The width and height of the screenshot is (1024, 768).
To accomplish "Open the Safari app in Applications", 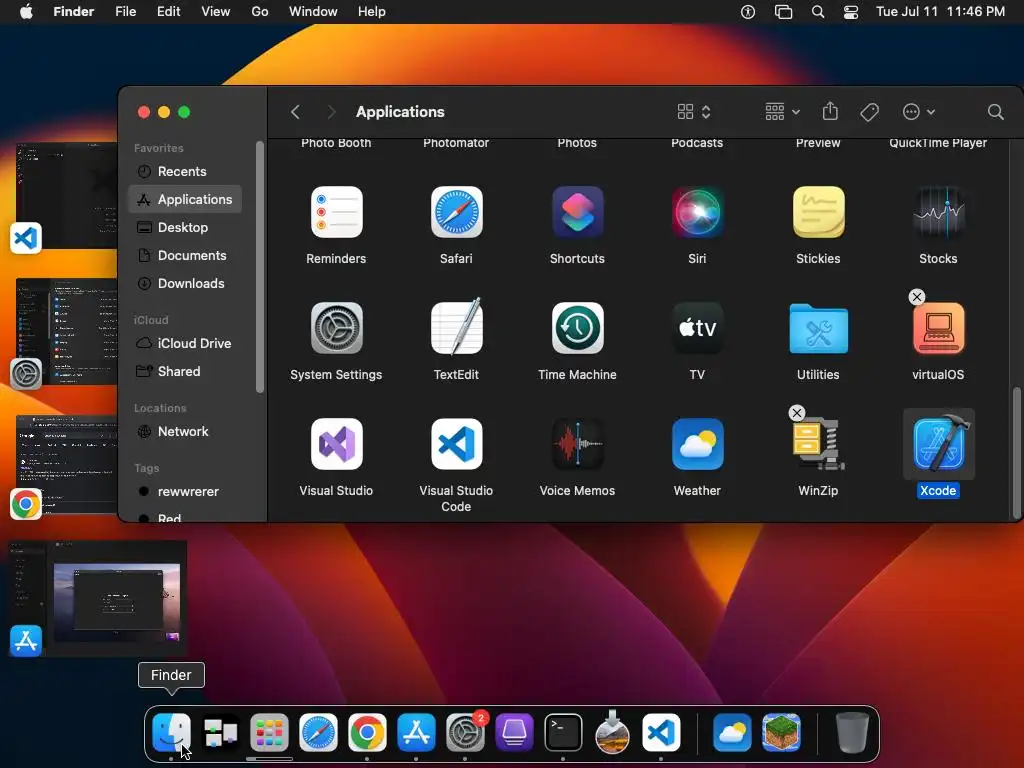I will (x=456, y=212).
